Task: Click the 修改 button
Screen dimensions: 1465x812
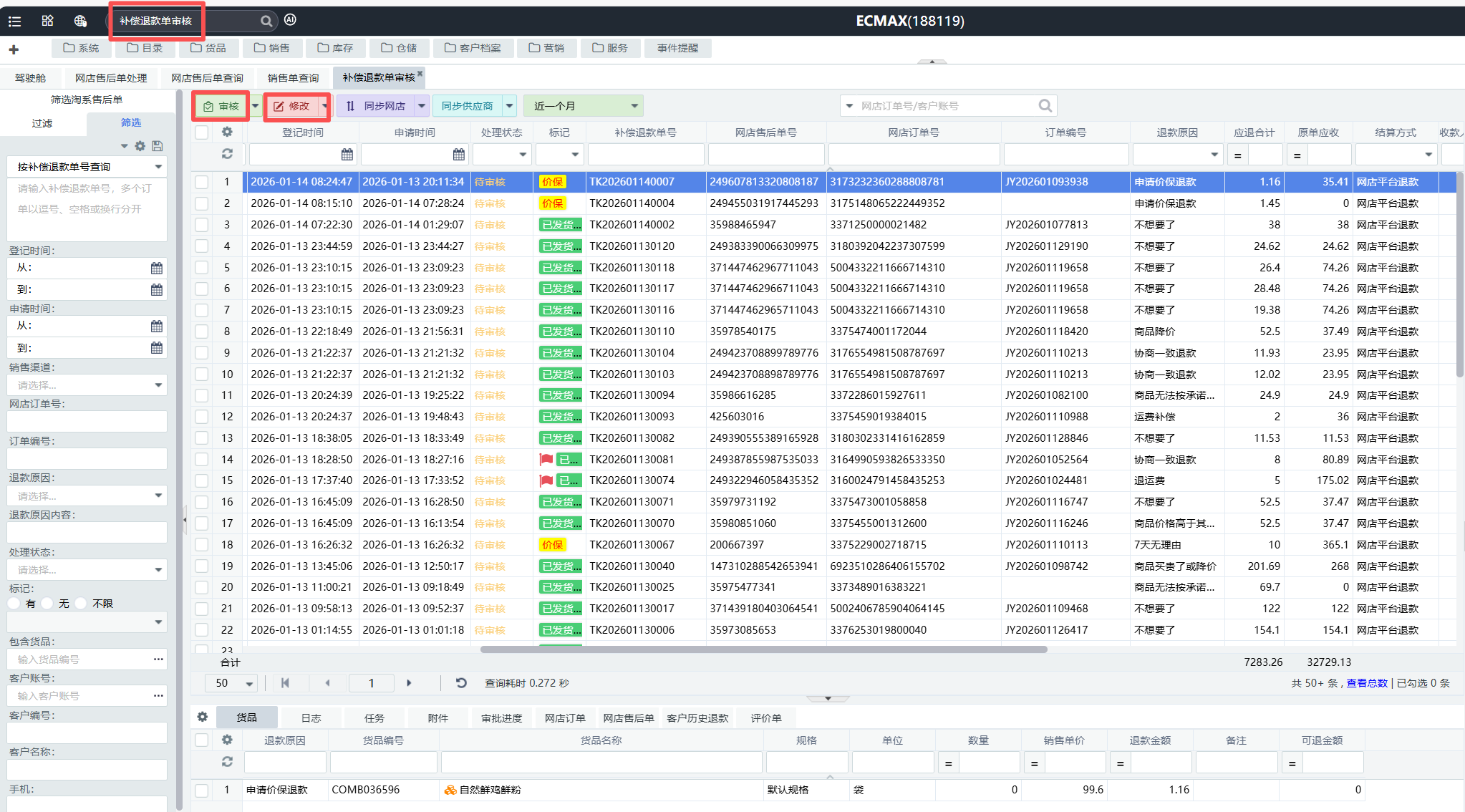Action: point(292,106)
